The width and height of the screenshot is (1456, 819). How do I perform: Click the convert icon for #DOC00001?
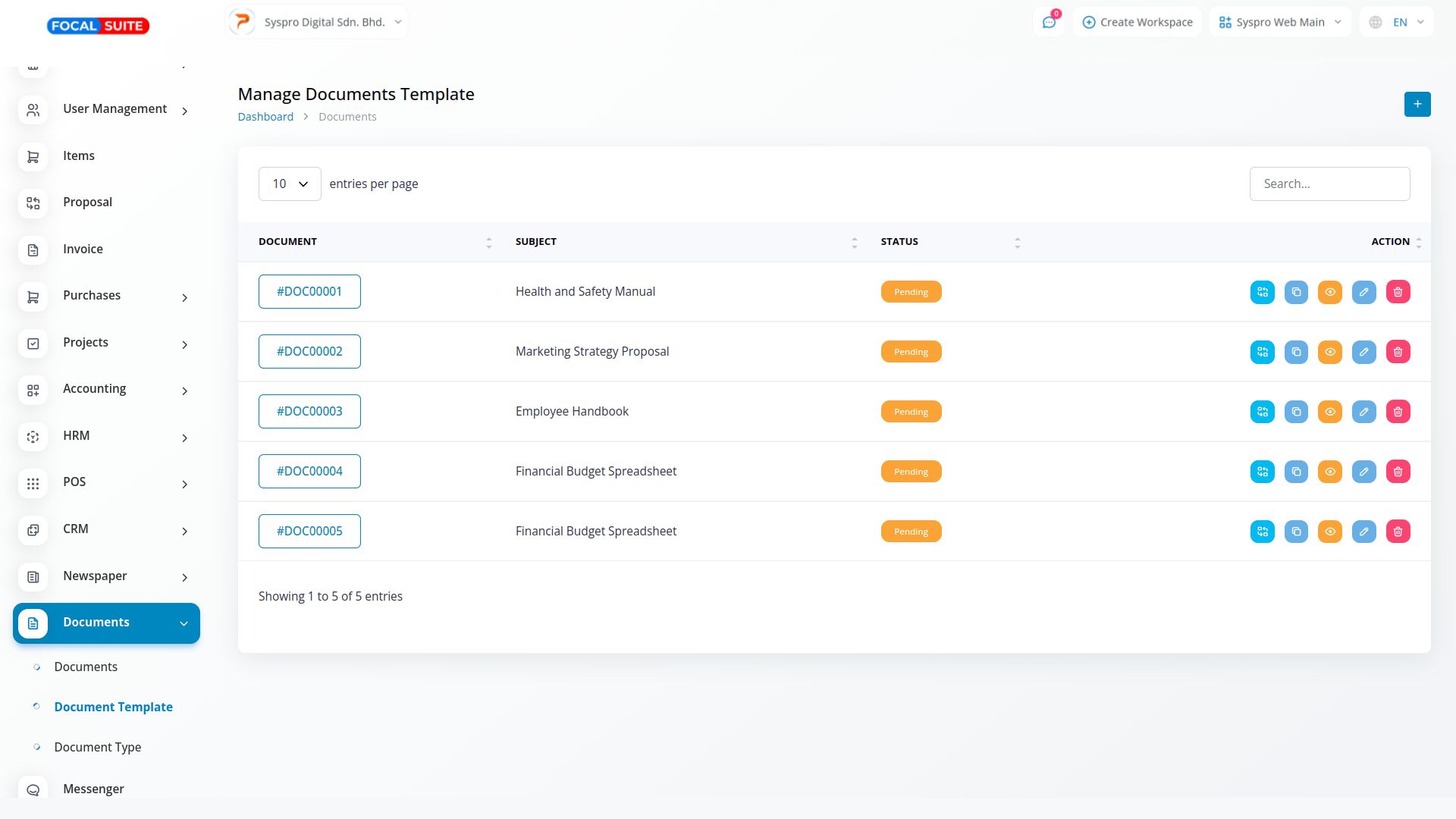(1262, 292)
